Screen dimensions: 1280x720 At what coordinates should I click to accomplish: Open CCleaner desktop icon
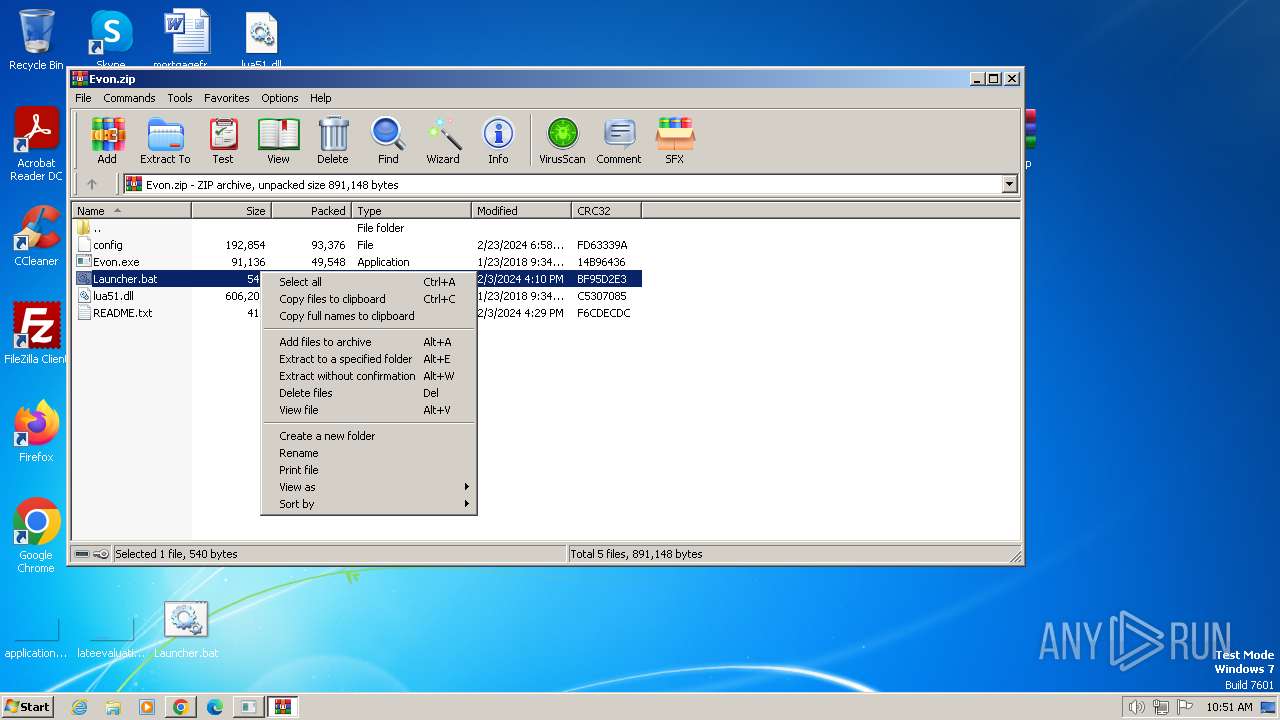click(36, 236)
